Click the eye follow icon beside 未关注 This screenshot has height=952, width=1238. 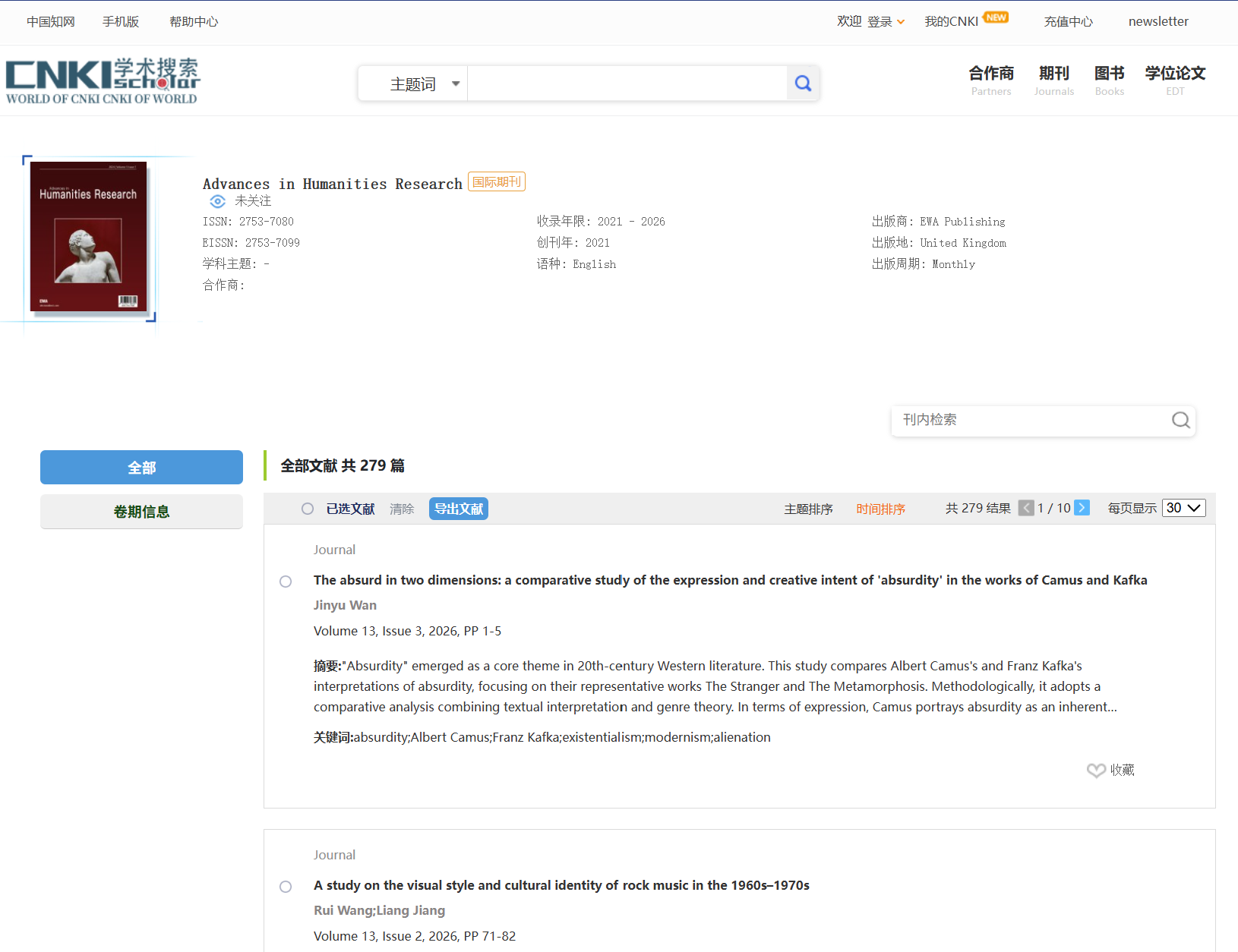(217, 201)
